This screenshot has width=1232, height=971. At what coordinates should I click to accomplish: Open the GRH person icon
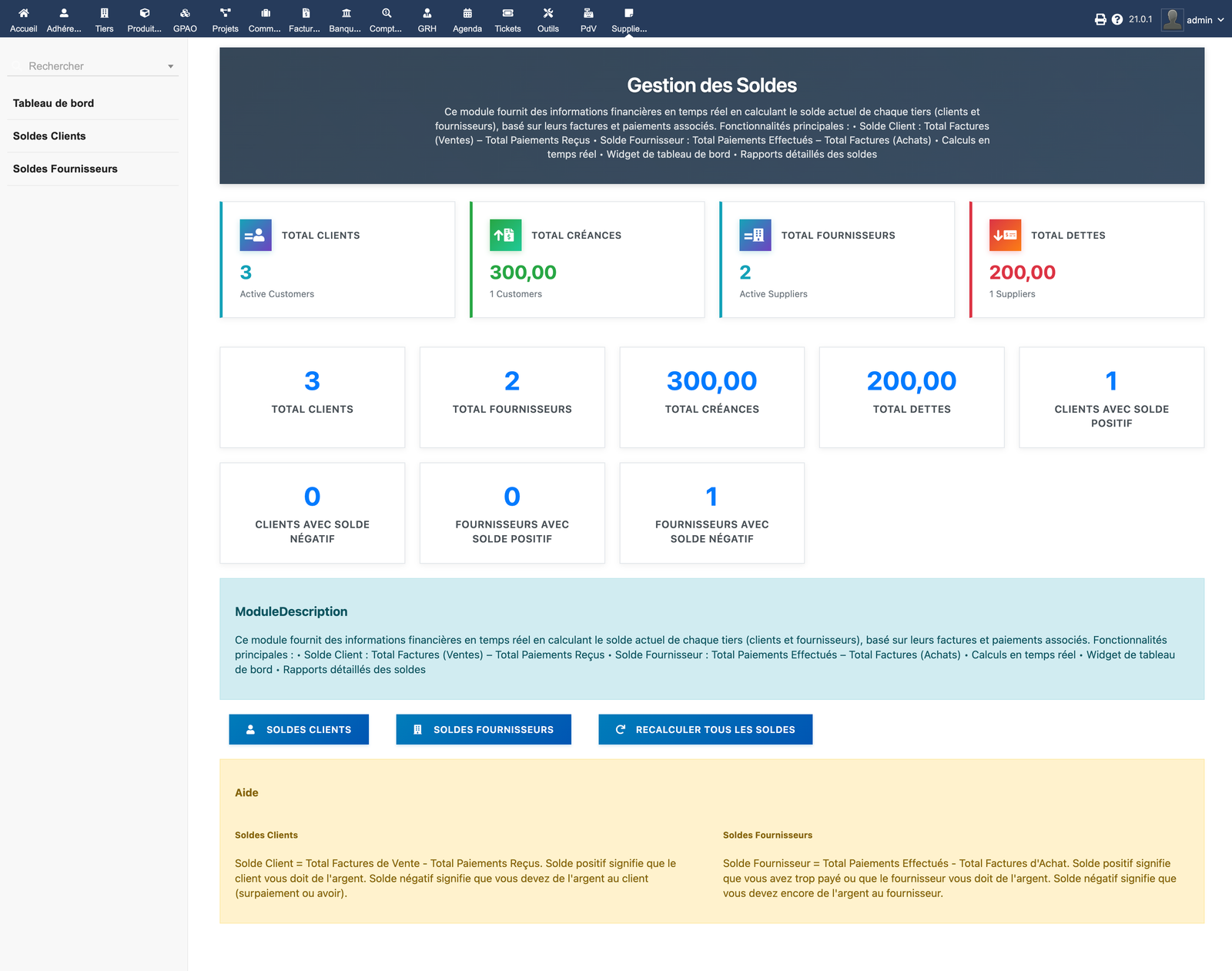(x=427, y=18)
